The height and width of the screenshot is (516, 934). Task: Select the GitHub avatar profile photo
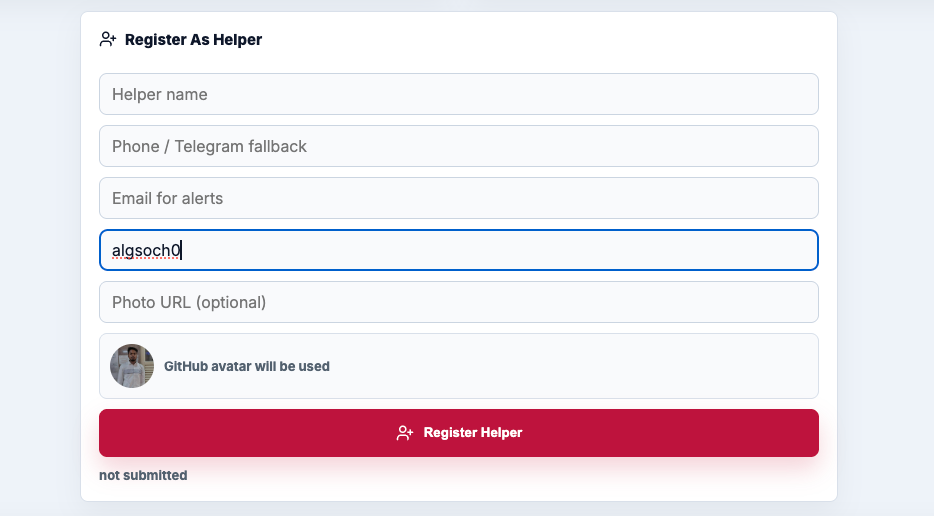(x=132, y=366)
